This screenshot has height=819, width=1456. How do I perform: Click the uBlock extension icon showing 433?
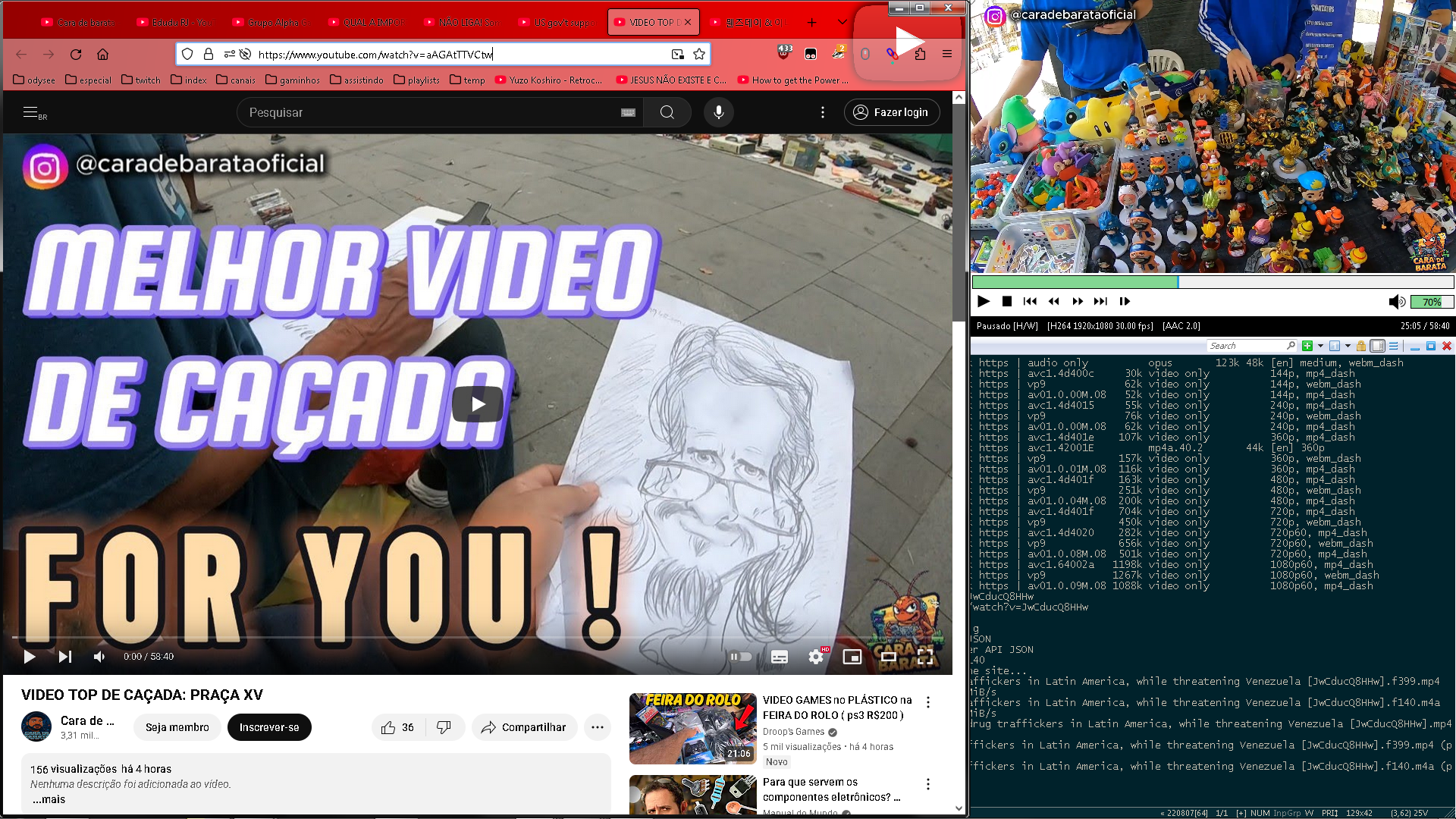784,52
